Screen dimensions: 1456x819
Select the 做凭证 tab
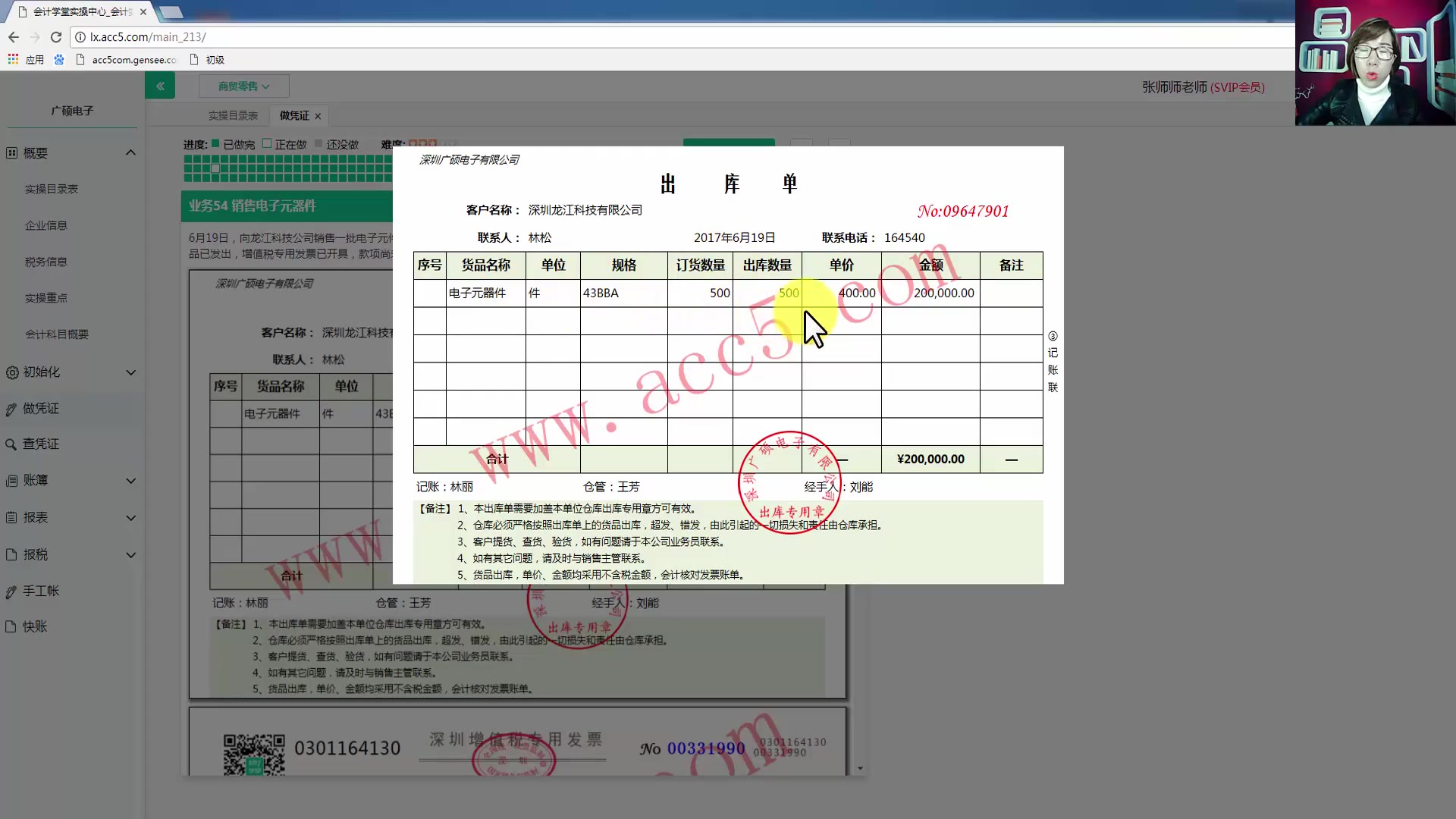coord(294,115)
